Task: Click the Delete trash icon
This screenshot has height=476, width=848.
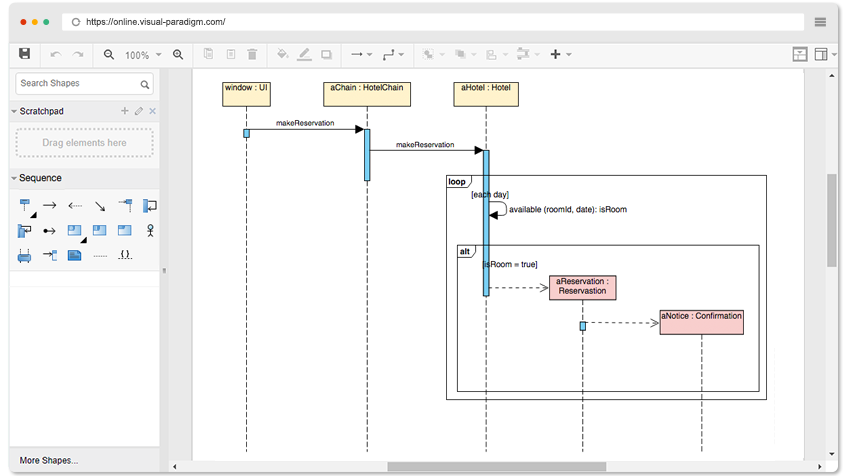Action: (x=252, y=54)
